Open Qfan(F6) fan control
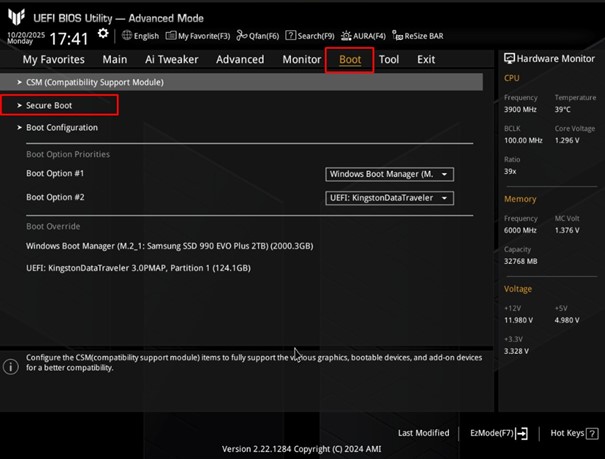The height and width of the screenshot is (459, 605). pyautogui.click(x=261, y=36)
